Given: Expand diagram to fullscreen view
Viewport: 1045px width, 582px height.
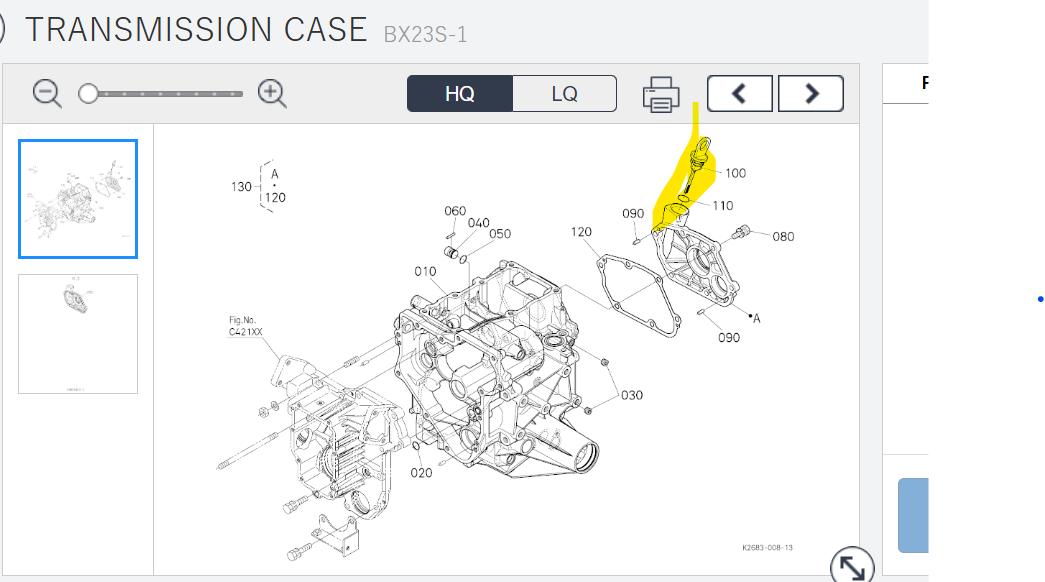Looking at the screenshot, I should (851, 567).
